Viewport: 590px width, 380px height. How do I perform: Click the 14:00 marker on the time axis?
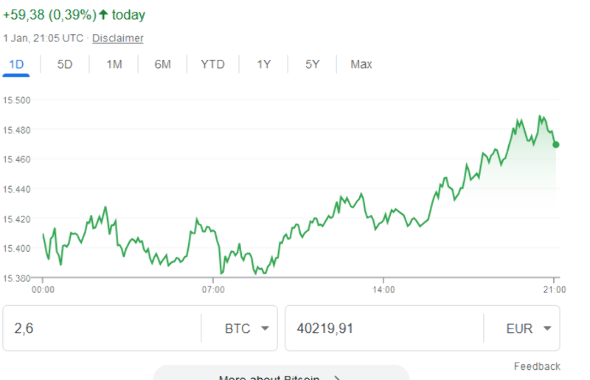click(384, 289)
